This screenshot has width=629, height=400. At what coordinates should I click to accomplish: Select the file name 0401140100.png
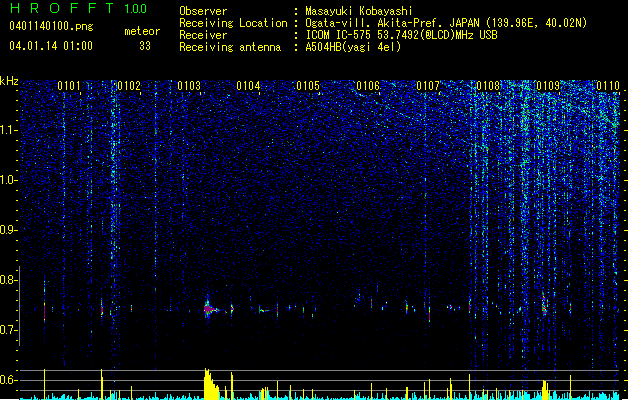click(51, 26)
